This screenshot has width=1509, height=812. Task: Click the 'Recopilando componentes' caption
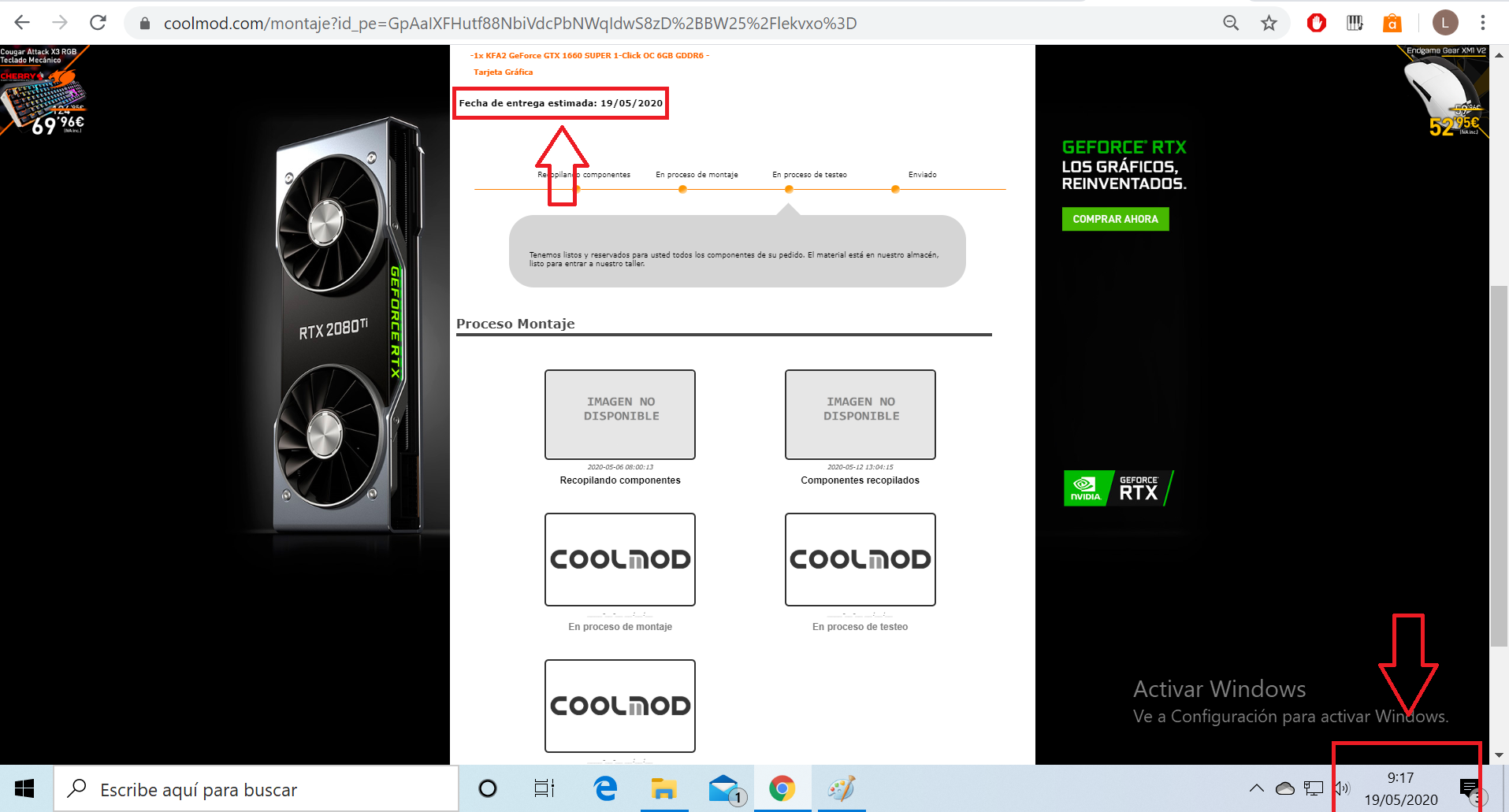coord(620,480)
